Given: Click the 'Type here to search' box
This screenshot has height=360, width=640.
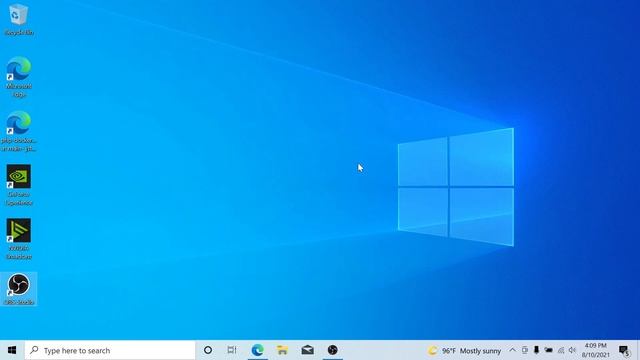Looking at the screenshot, I should tap(110, 350).
